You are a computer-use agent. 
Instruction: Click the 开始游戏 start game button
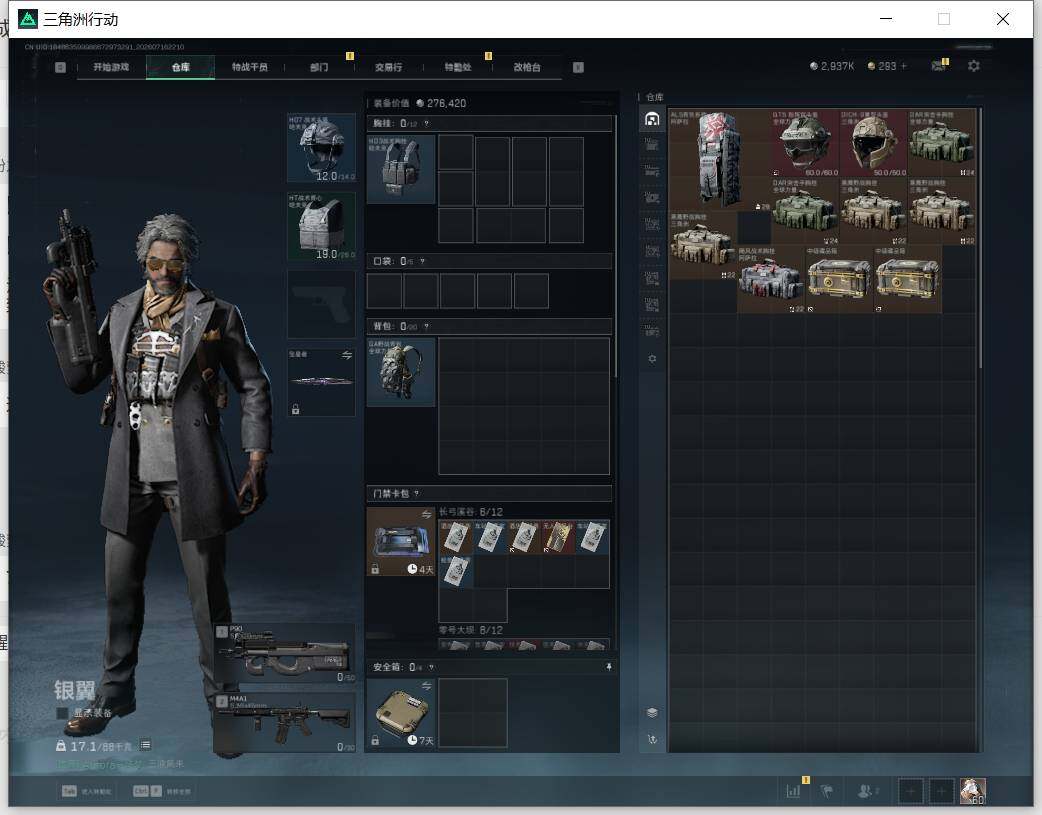(x=111, y=67)
